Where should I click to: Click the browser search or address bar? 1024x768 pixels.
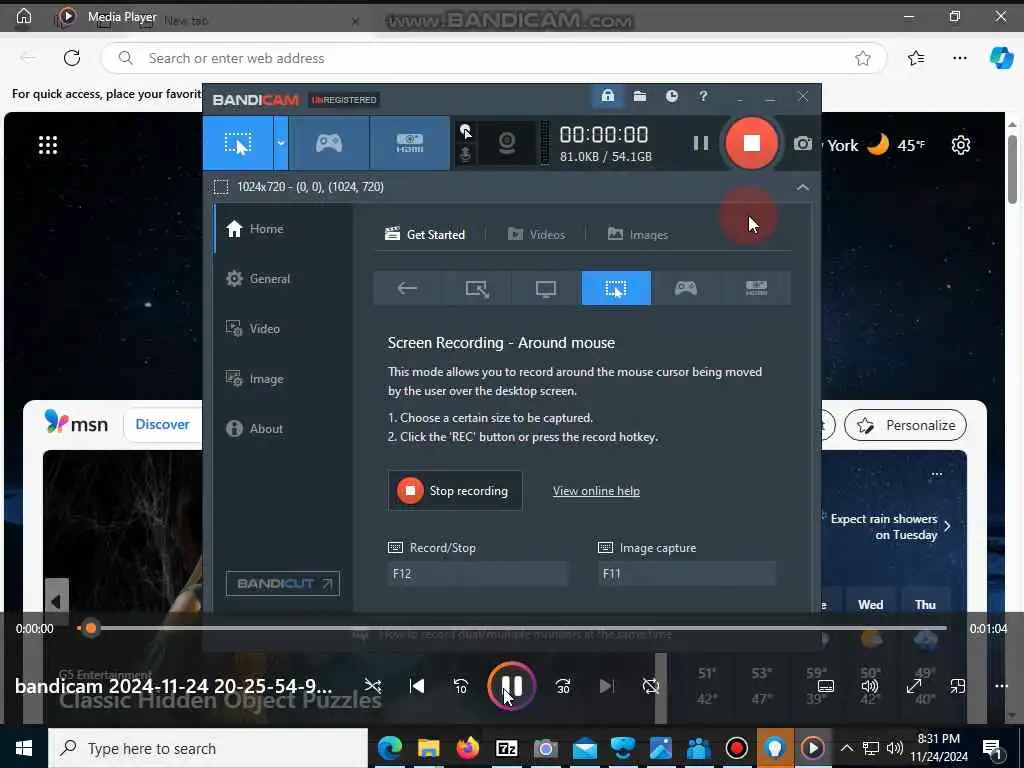[494, 58]
